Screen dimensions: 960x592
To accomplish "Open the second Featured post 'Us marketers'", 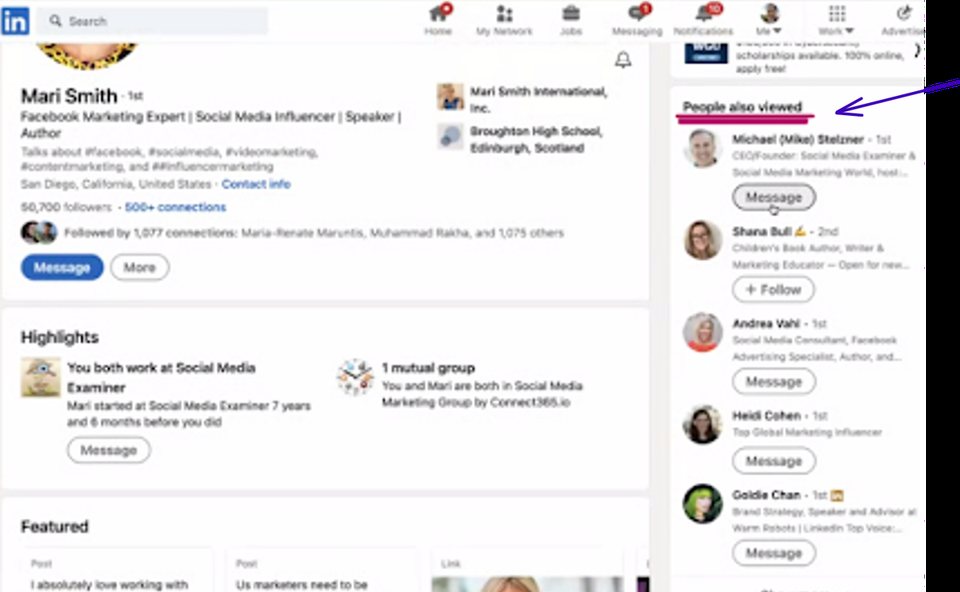I will click(x=321, y=571).
